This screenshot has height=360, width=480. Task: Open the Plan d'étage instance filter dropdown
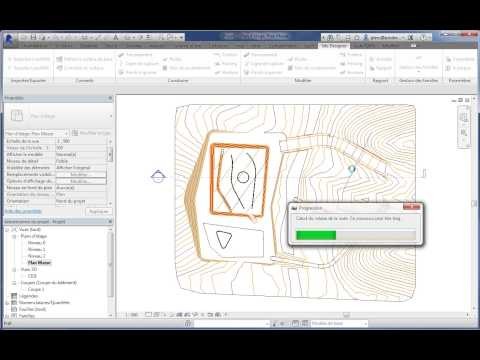click(36, 133)
